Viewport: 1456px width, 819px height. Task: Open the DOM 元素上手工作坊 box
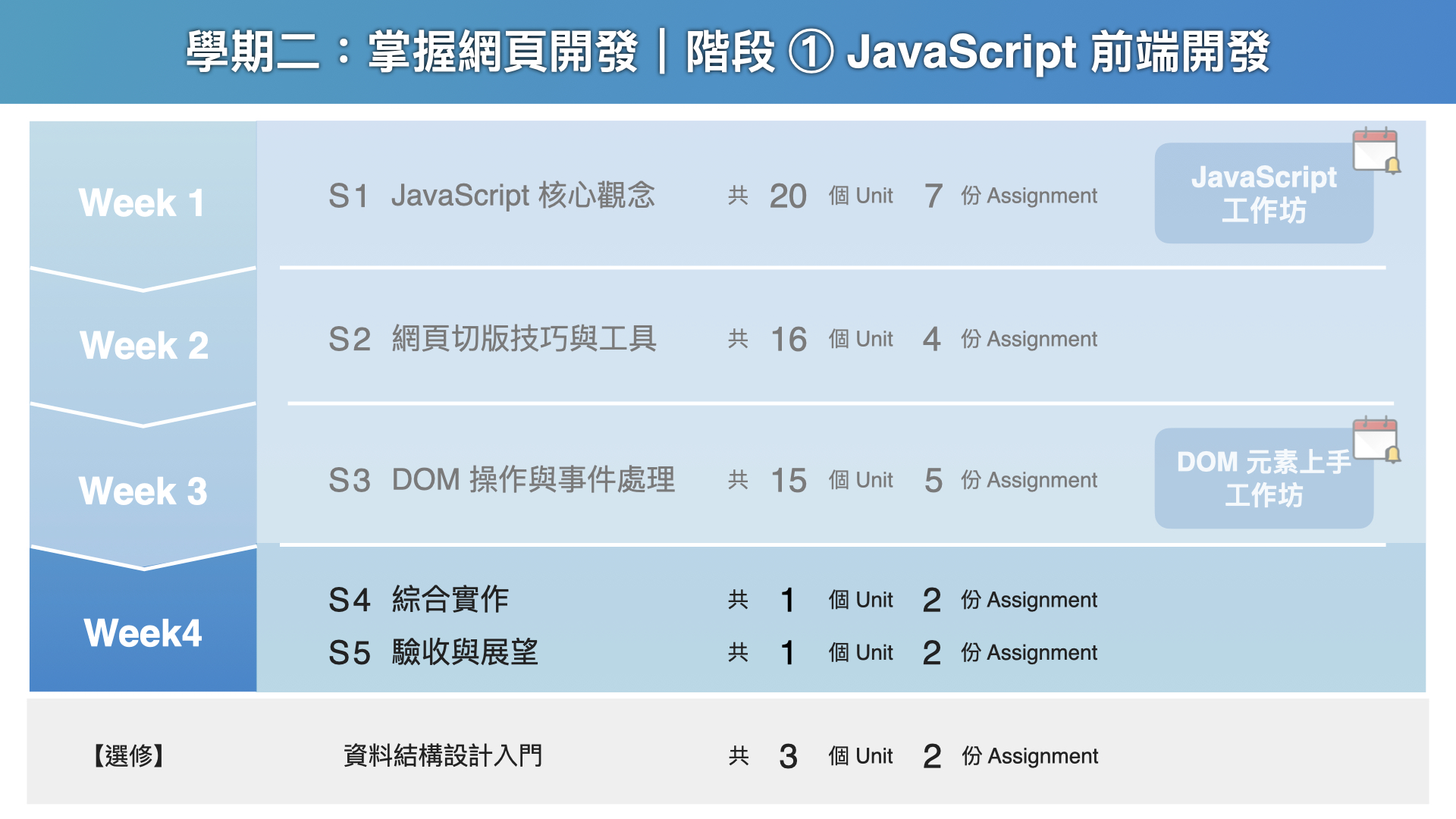(x=1263, y=479)
